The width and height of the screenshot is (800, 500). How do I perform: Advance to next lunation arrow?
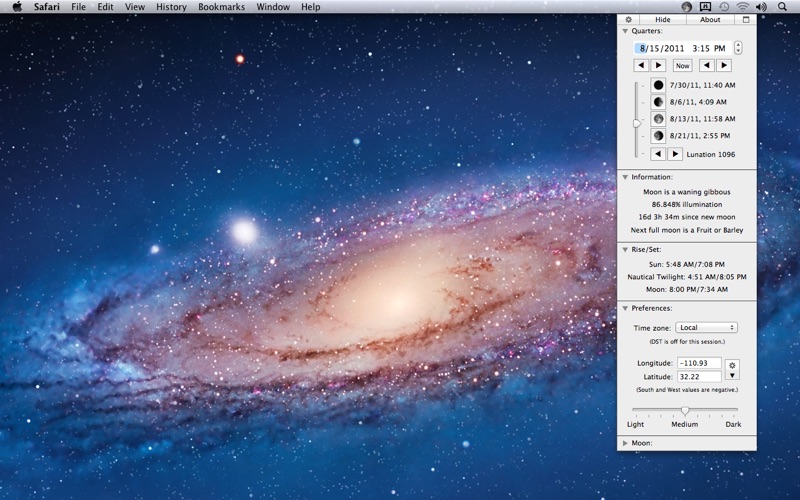pos(675,154)
